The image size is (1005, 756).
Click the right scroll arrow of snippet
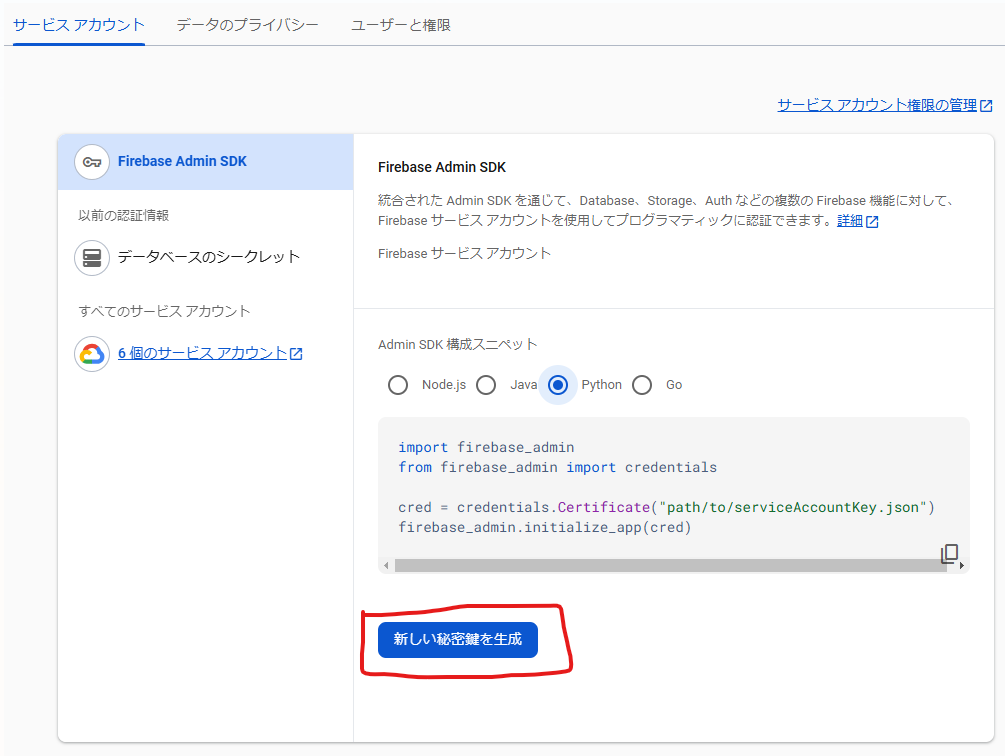(961, 566)
